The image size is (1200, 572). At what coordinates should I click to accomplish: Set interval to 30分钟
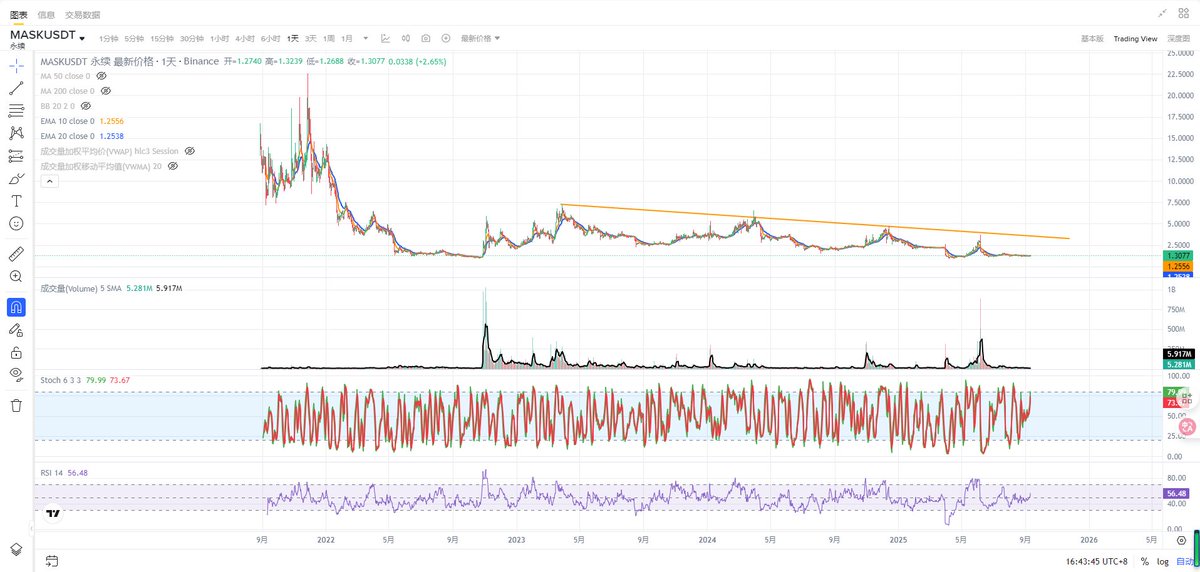(192, 38)
